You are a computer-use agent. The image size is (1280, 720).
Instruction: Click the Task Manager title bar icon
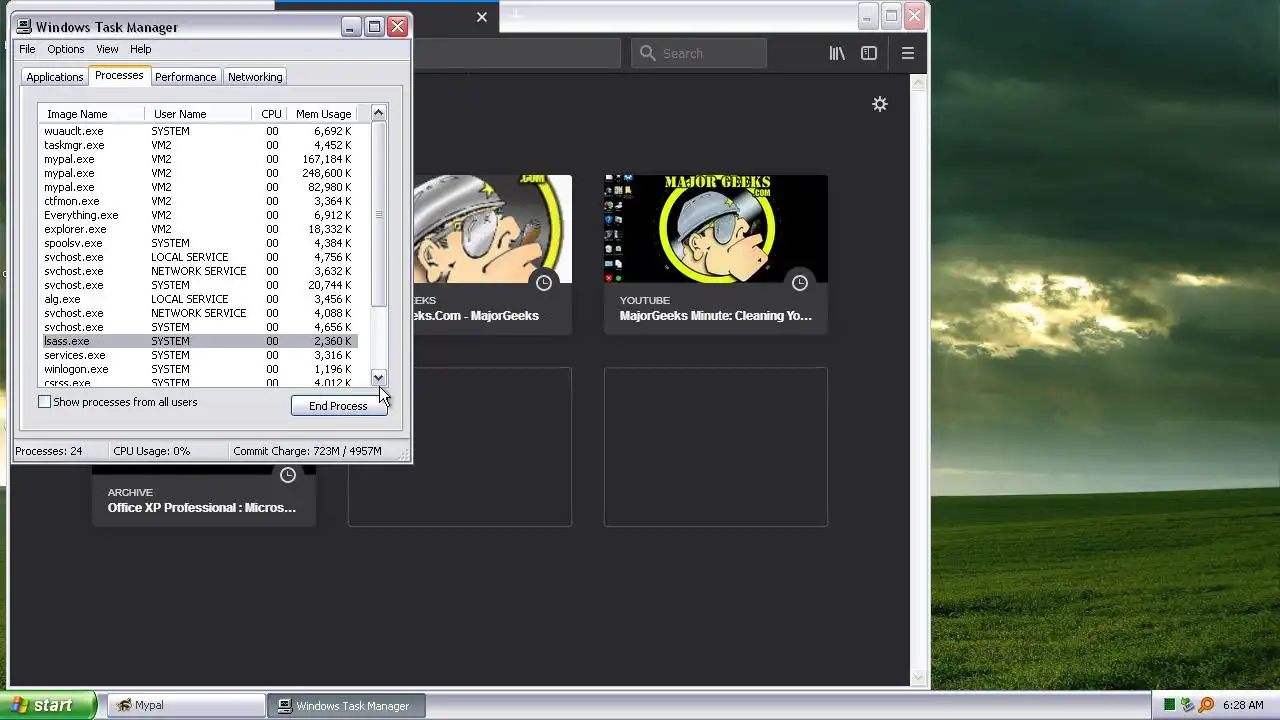pyautogui.click(x=24, y=27)
